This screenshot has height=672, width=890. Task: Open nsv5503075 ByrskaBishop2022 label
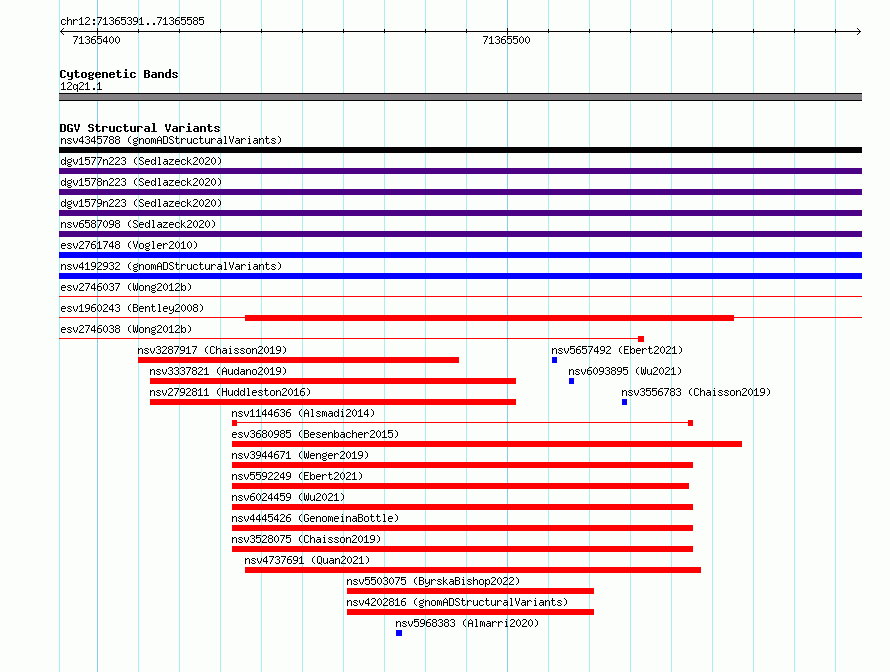pos(433,581)
